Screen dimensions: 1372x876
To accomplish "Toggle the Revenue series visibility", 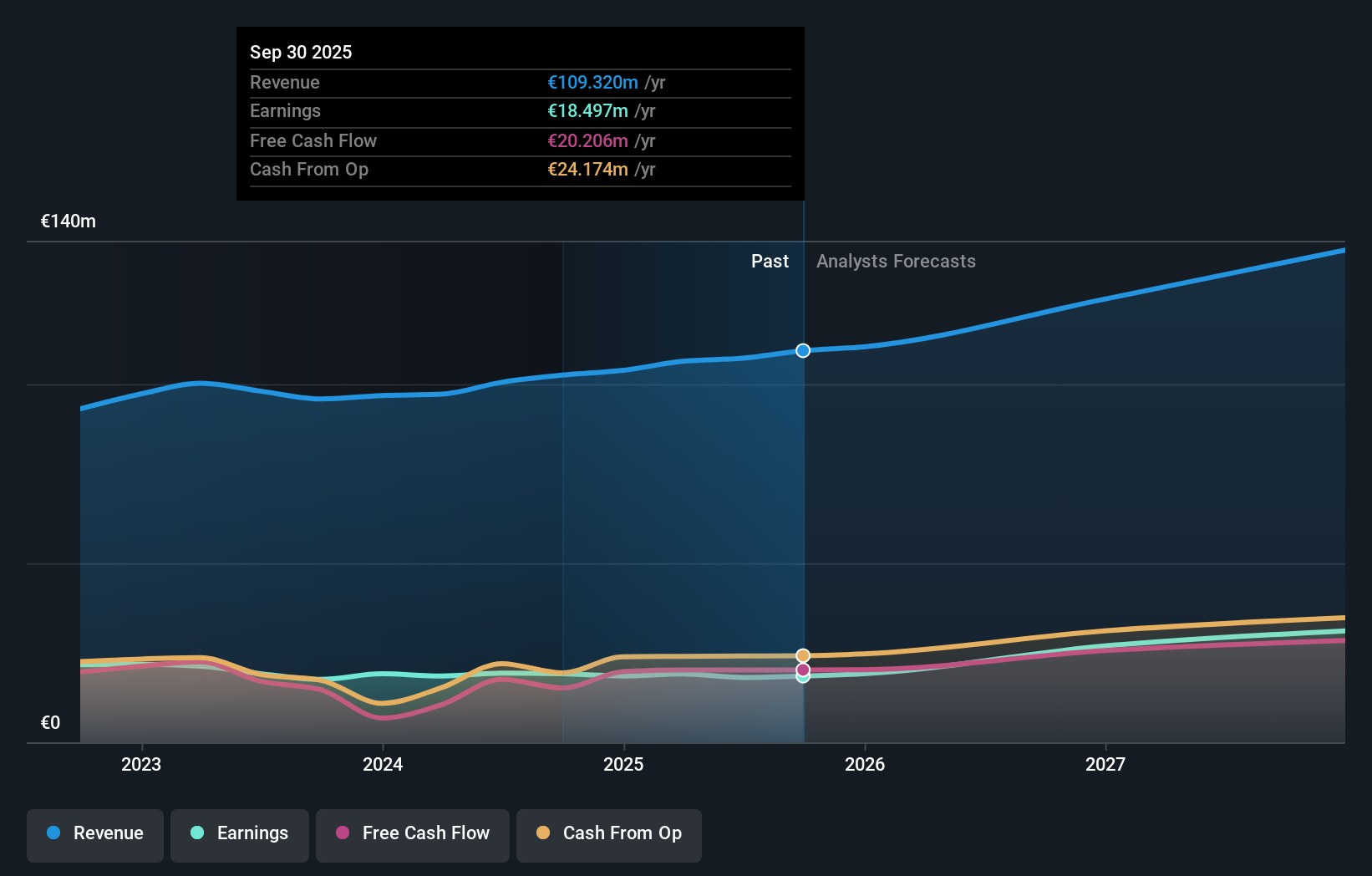I will 94,833.
